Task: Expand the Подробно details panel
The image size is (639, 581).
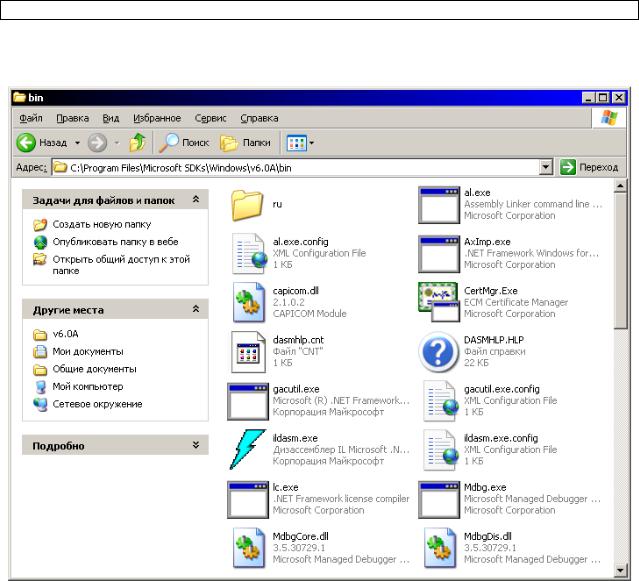Action: tap(196, 445)
